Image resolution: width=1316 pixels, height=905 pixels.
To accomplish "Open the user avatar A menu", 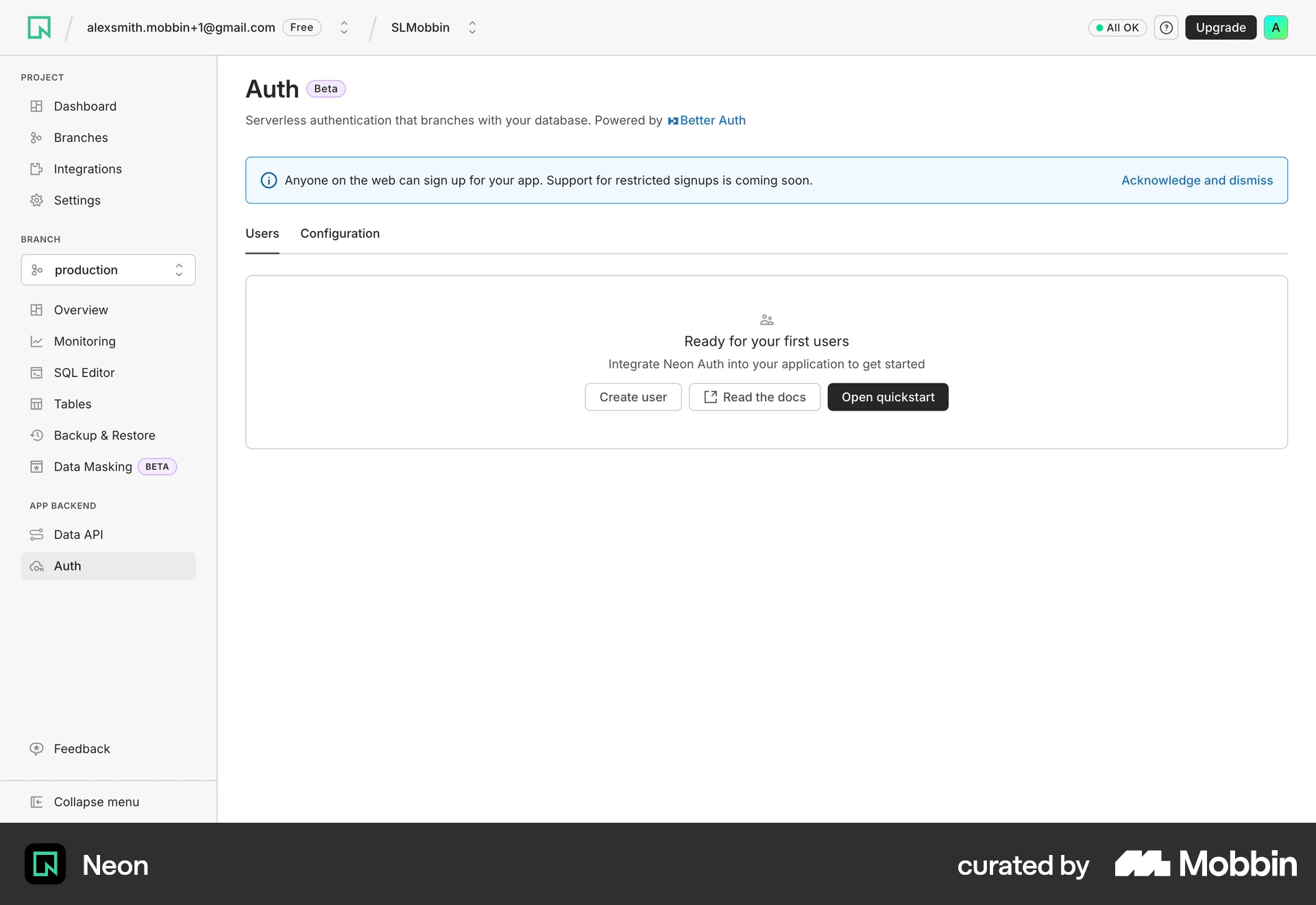I will click(1276, 27).
